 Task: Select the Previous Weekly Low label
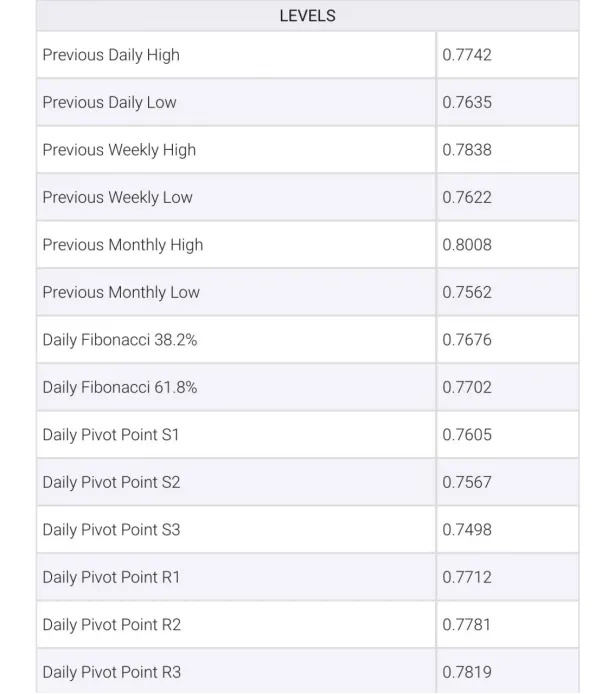(117, 197)
